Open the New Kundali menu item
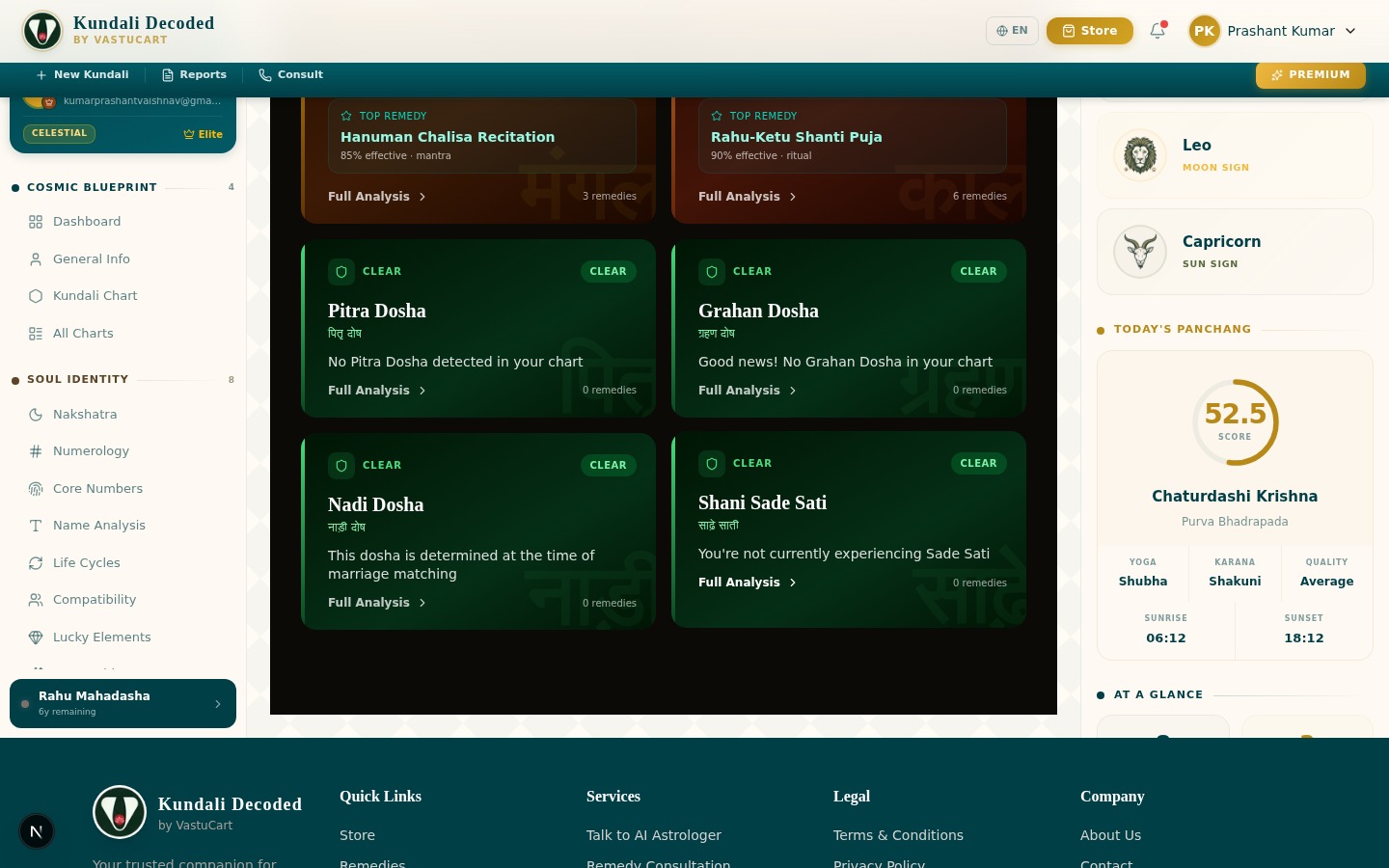This screenshot has height=868, width=1389. coord(82,75)
